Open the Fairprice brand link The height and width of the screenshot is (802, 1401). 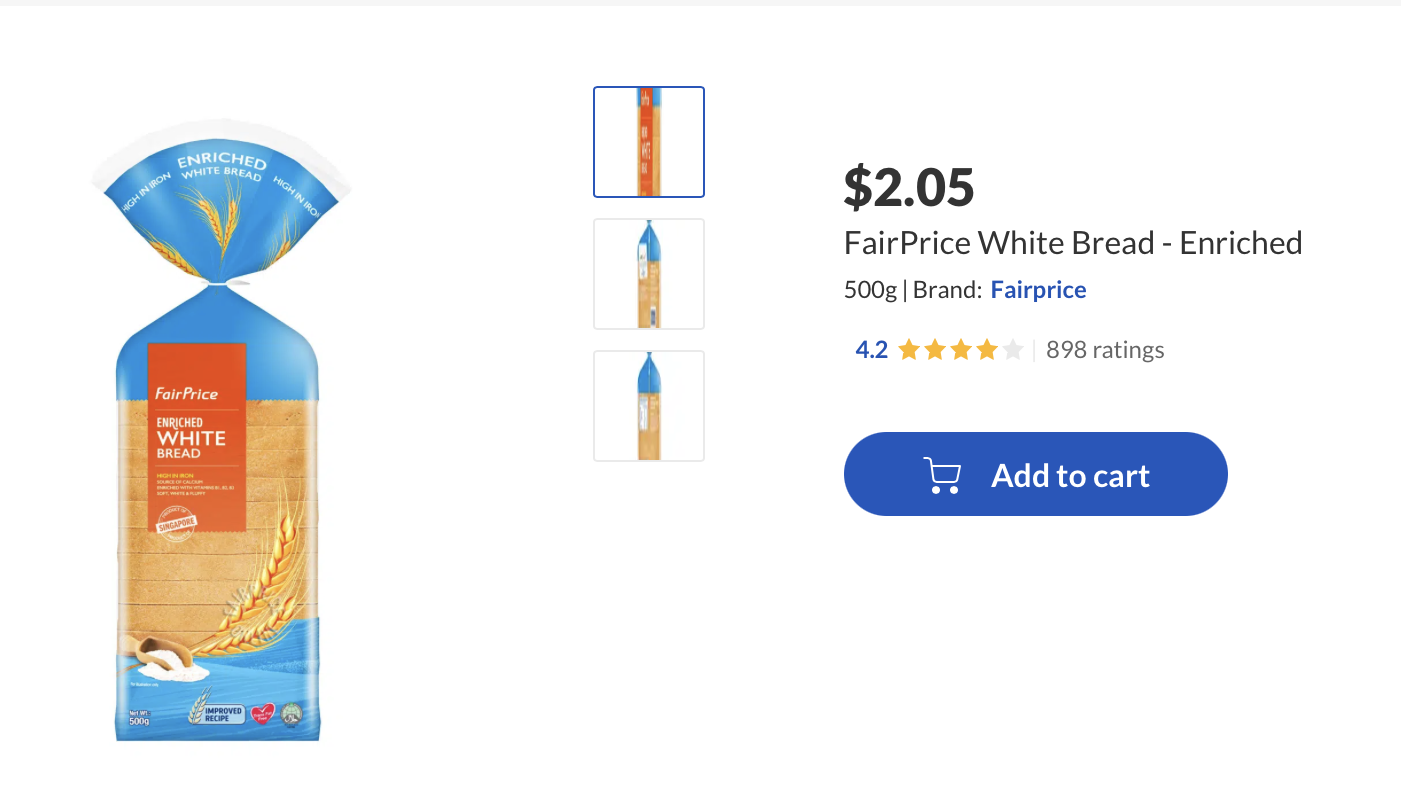click(1038, 290)
